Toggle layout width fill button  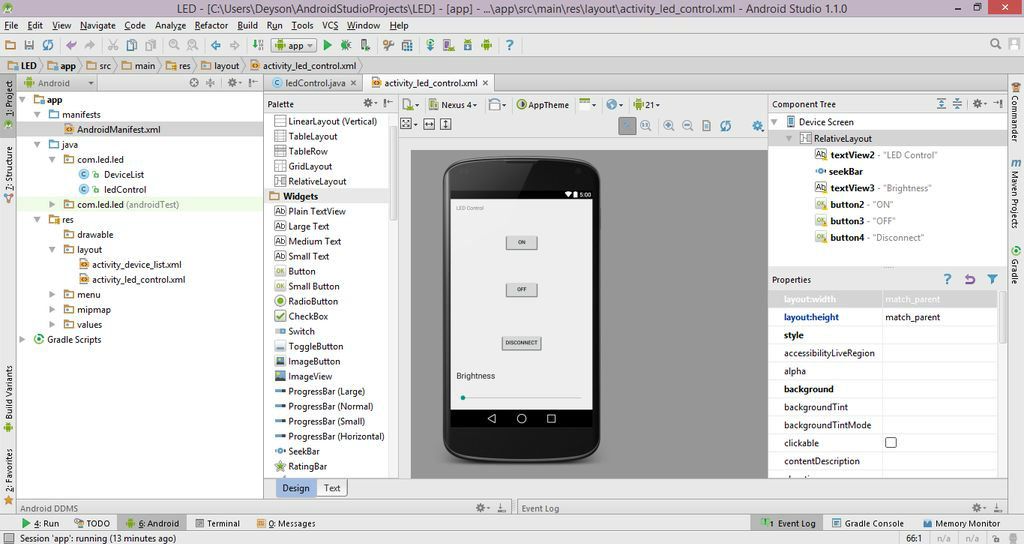click(x=429, y=124)
